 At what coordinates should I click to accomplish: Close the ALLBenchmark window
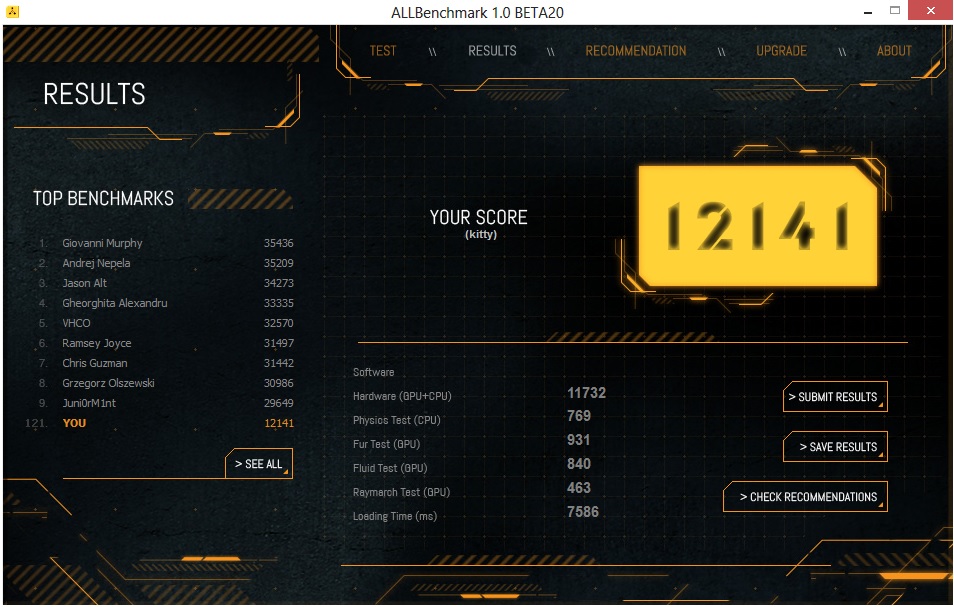[930, 10]
